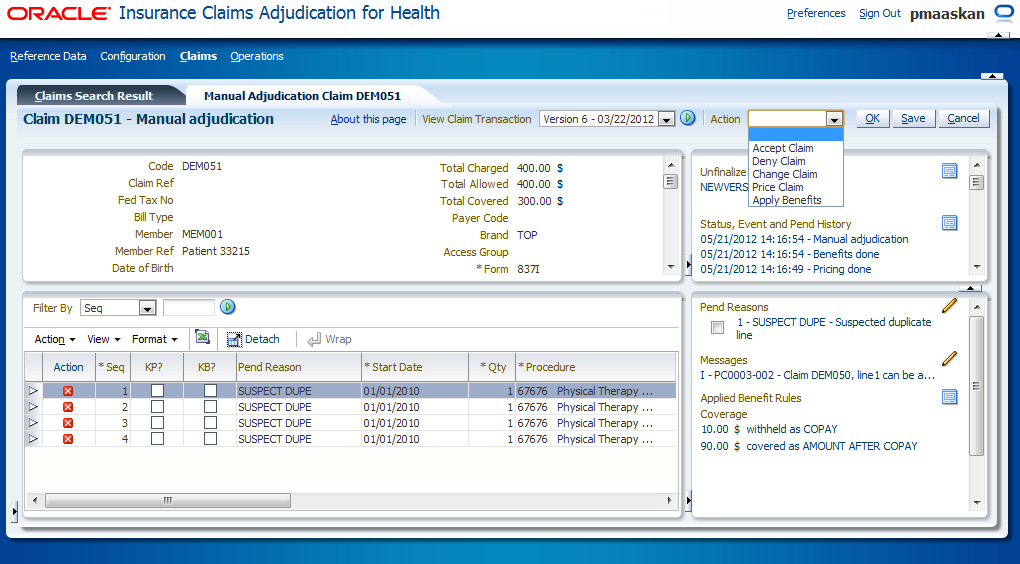Screen dimensions: 1020x564
Task: Open the table Format menu
Action: [x=155, y=339]
